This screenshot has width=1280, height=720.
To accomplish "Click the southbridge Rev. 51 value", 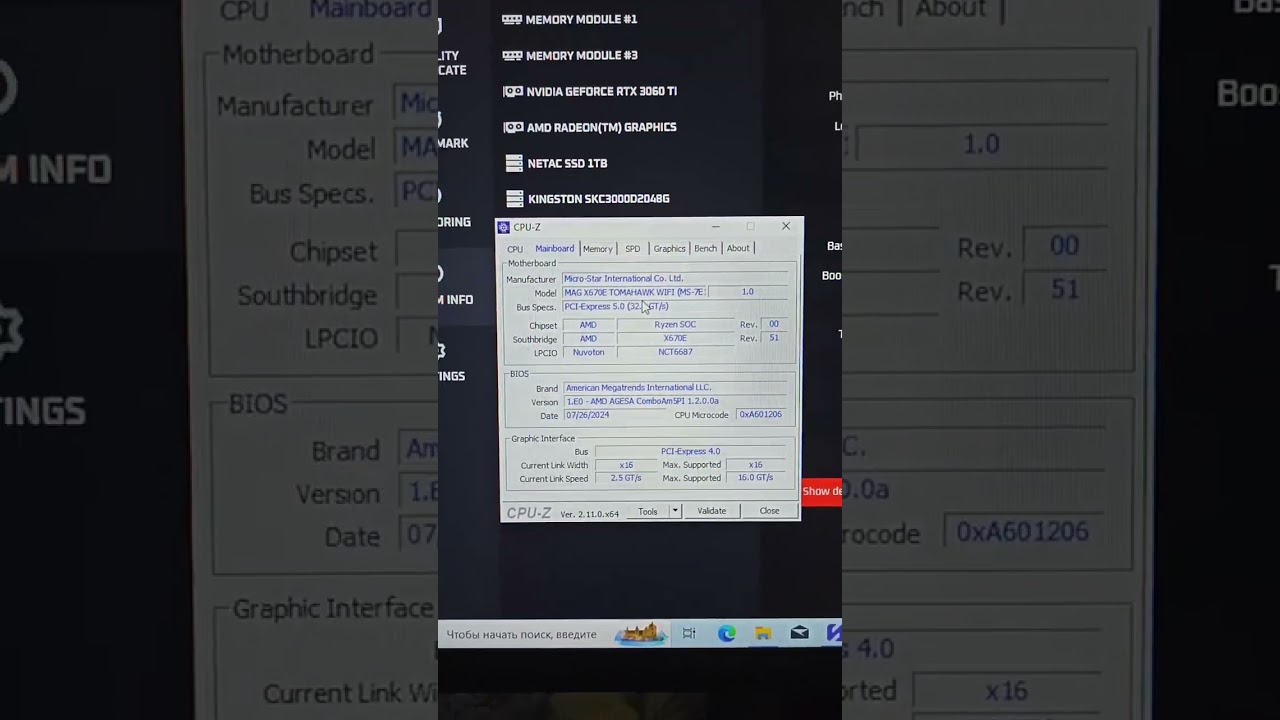I will click(x=773, y=338).
